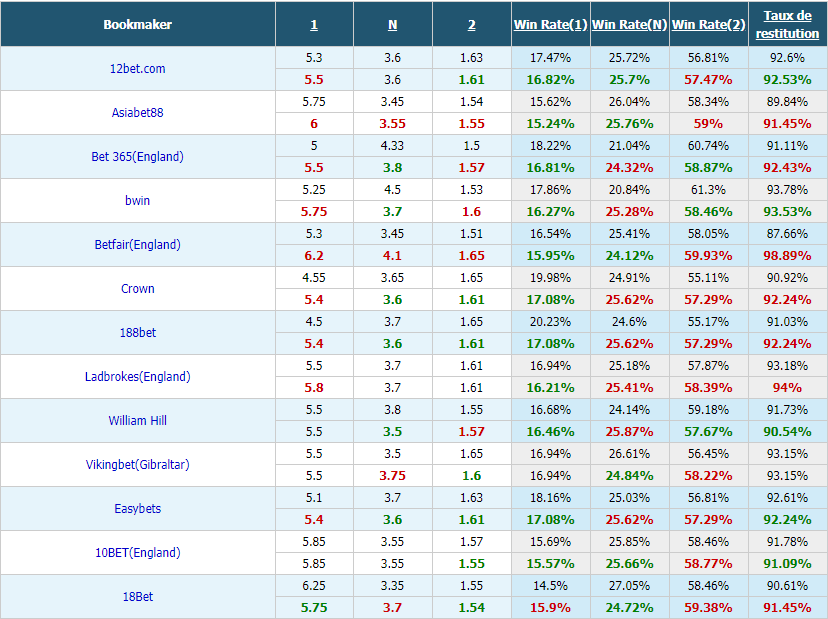The width and height of the screenshot is (828, 619).
Task: Select William Hill's 59.18% win rate
Action: coord(708,410)
